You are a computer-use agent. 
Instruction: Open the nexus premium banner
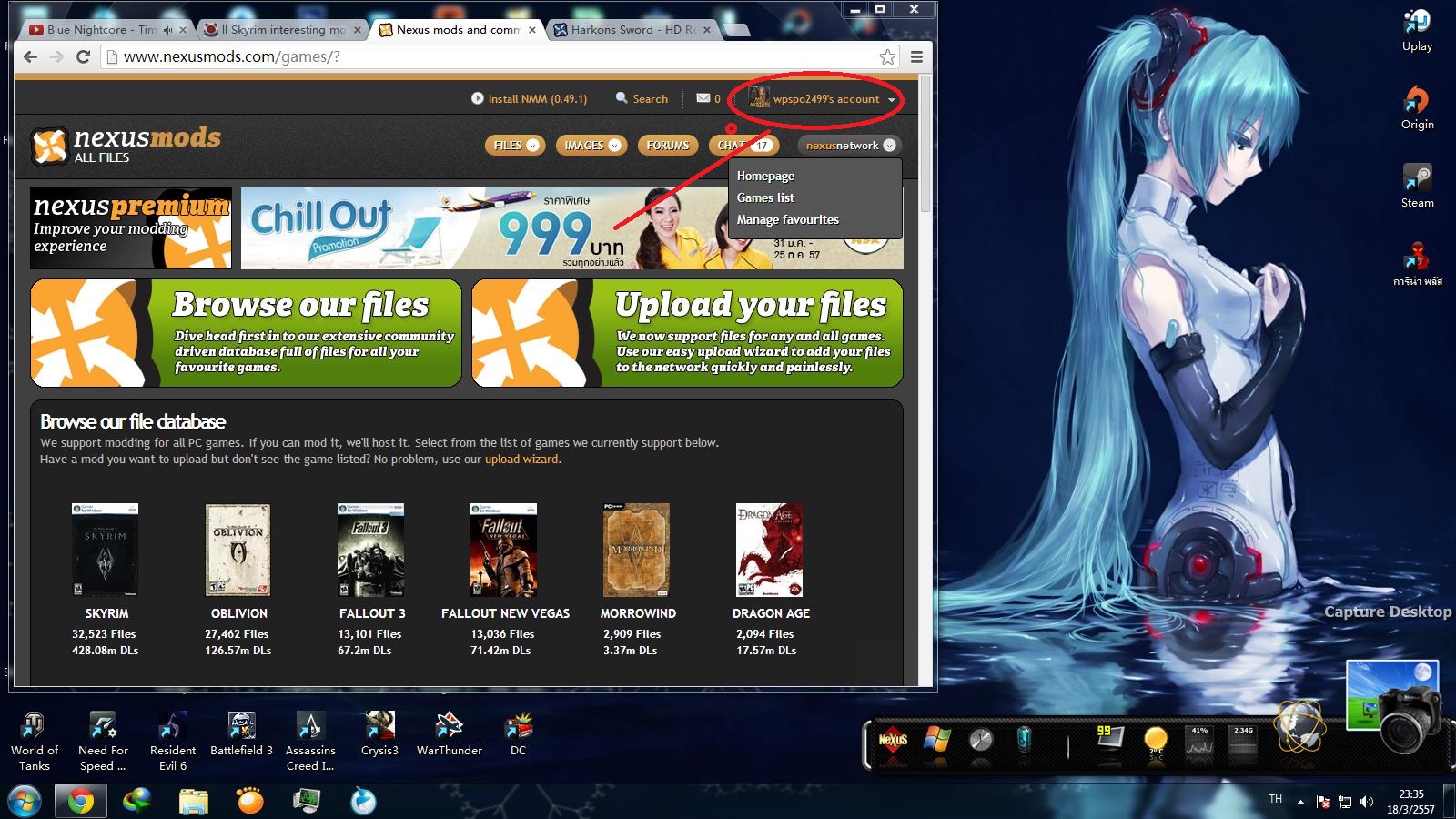point(131,228)
